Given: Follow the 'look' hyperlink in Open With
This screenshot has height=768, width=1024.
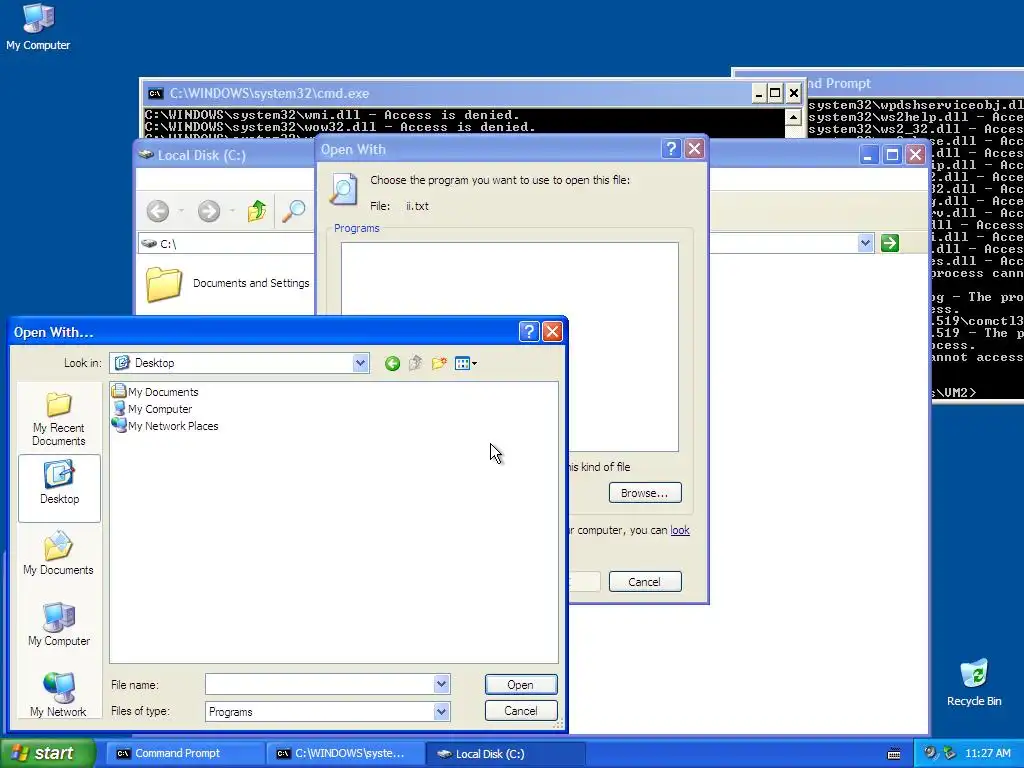Looking at the screenshot, I should [x=680, y=530].
